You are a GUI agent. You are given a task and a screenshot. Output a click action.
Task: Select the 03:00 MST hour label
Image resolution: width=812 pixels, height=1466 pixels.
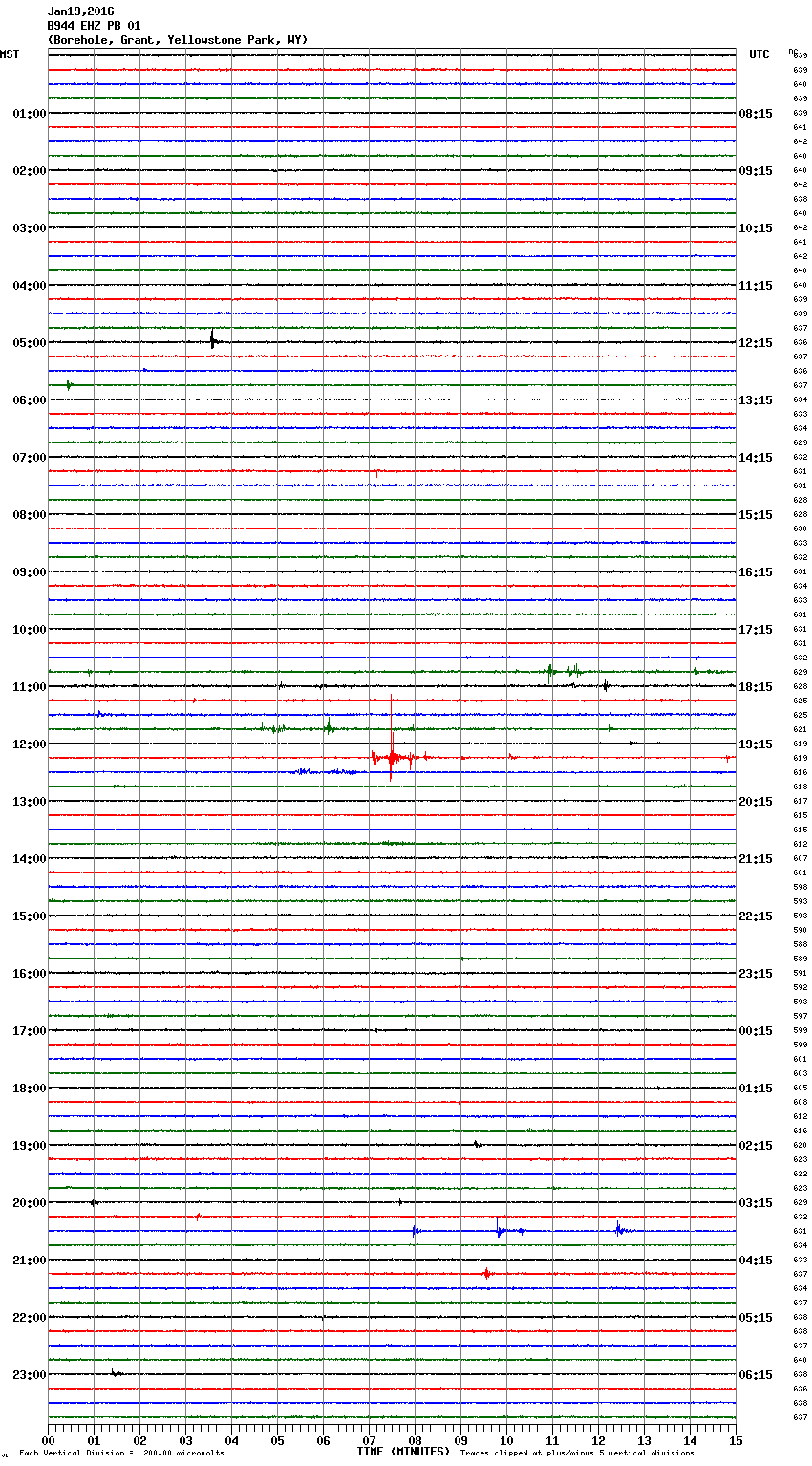tap(30, 228)
